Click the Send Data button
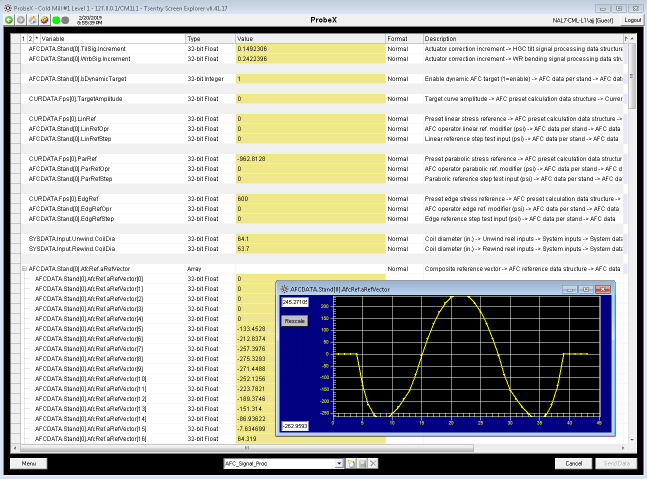Image resolution: width=647 pixels, height=479 pixels. point(616,464)
